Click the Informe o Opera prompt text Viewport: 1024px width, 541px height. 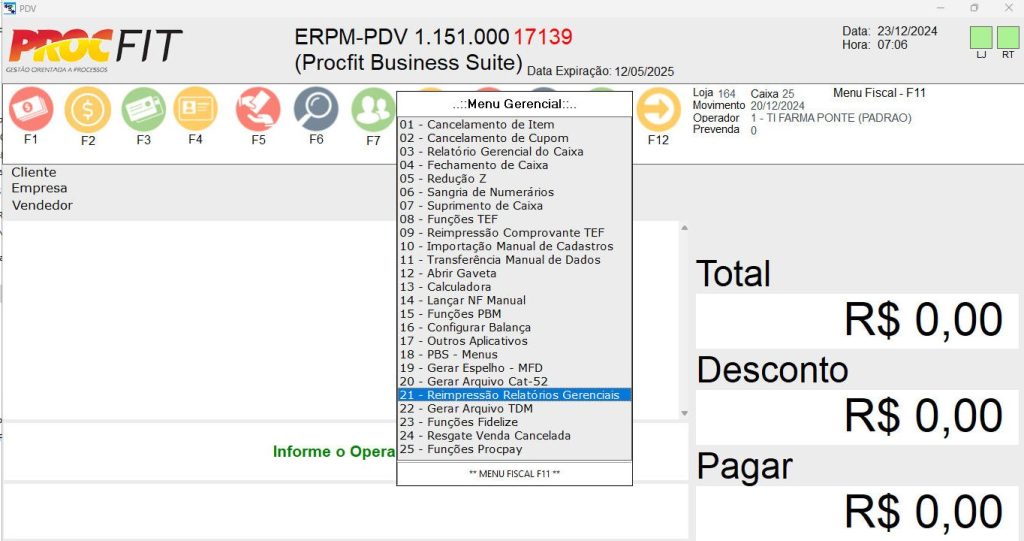(x=334, y=451)
